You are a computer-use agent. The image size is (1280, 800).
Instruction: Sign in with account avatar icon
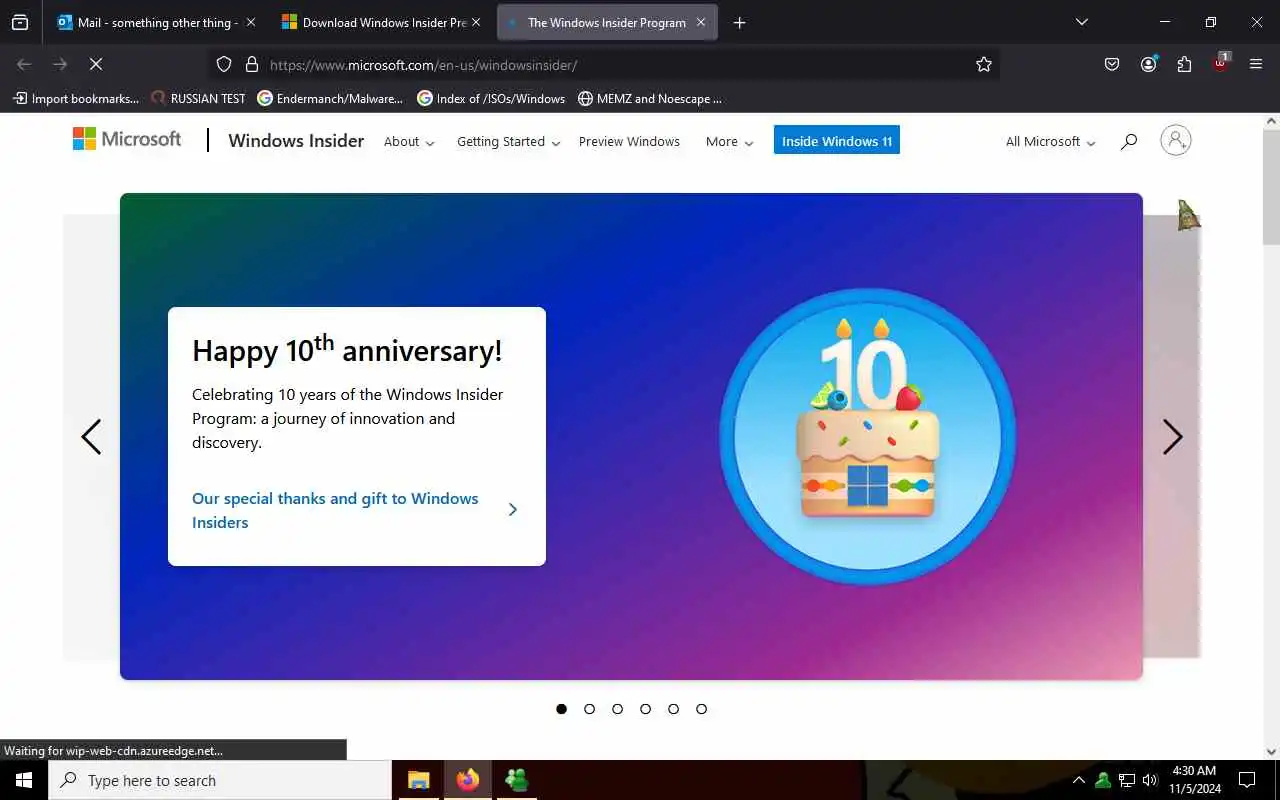pos(1176,140)
